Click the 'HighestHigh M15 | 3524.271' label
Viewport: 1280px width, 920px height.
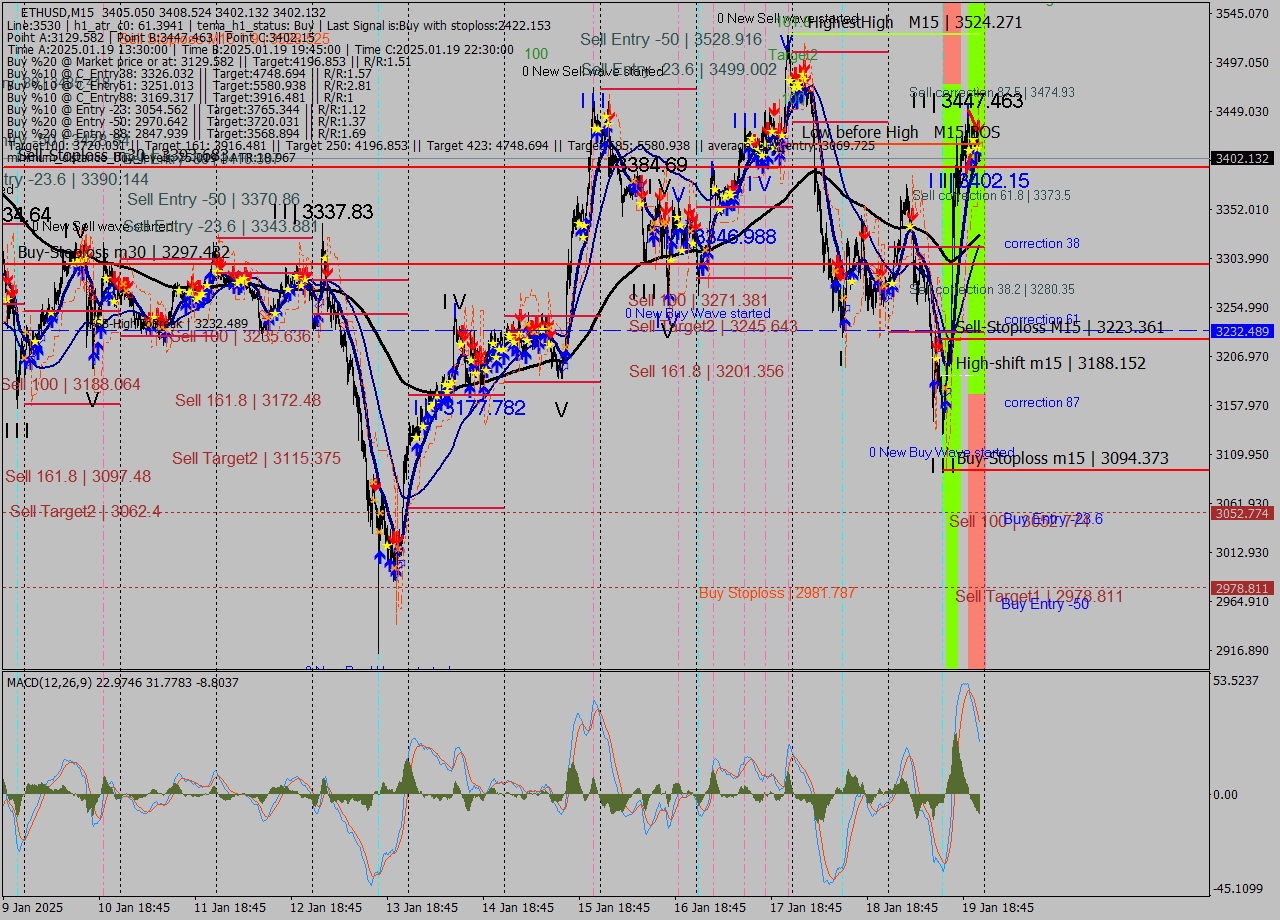pos(914,22)
